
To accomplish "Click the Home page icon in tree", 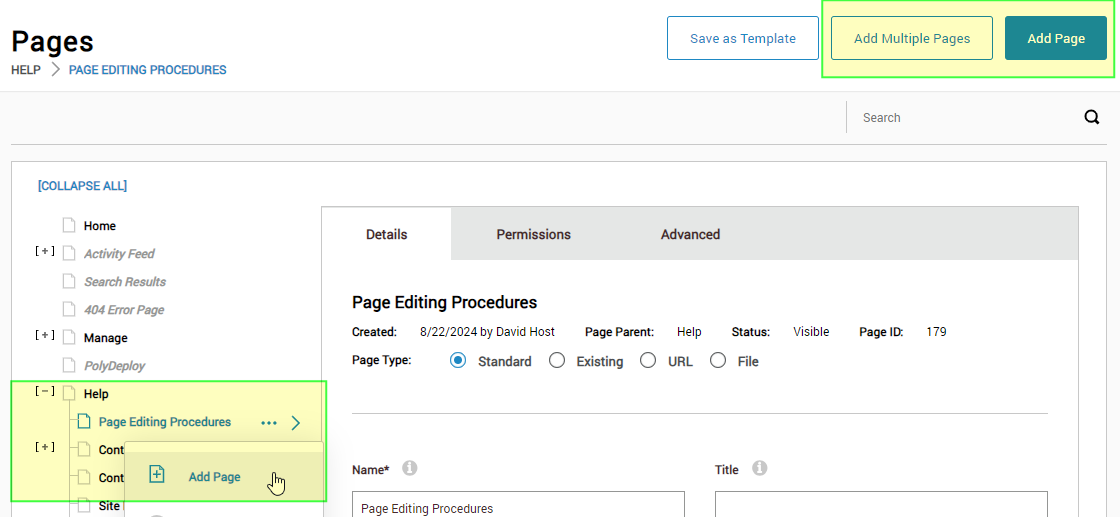I will pyautogui.click(x=69, y=226).
